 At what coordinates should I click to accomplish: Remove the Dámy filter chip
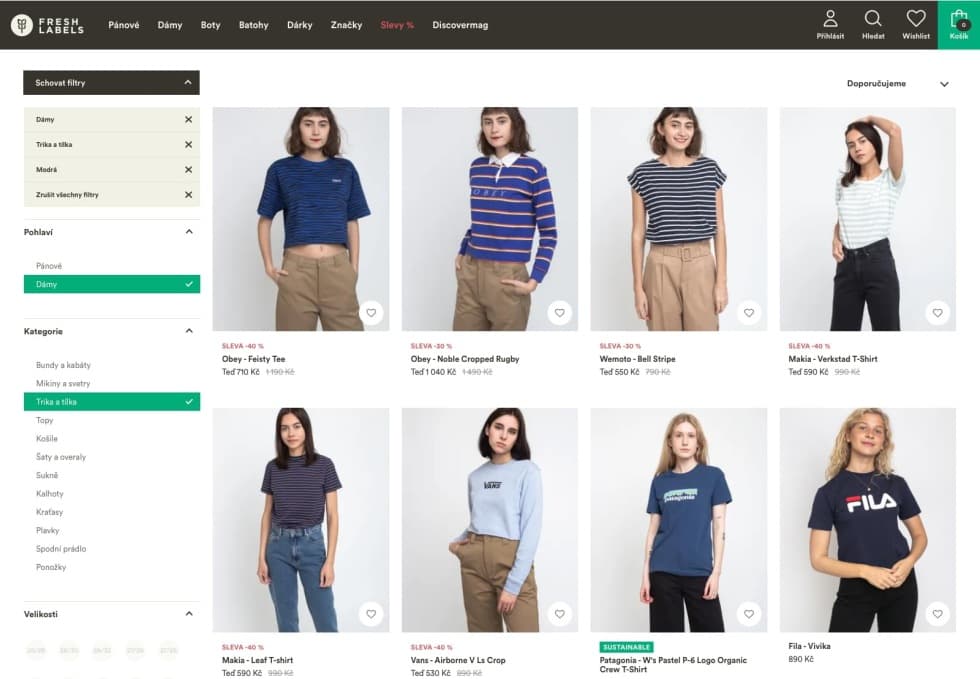[188, 119]
